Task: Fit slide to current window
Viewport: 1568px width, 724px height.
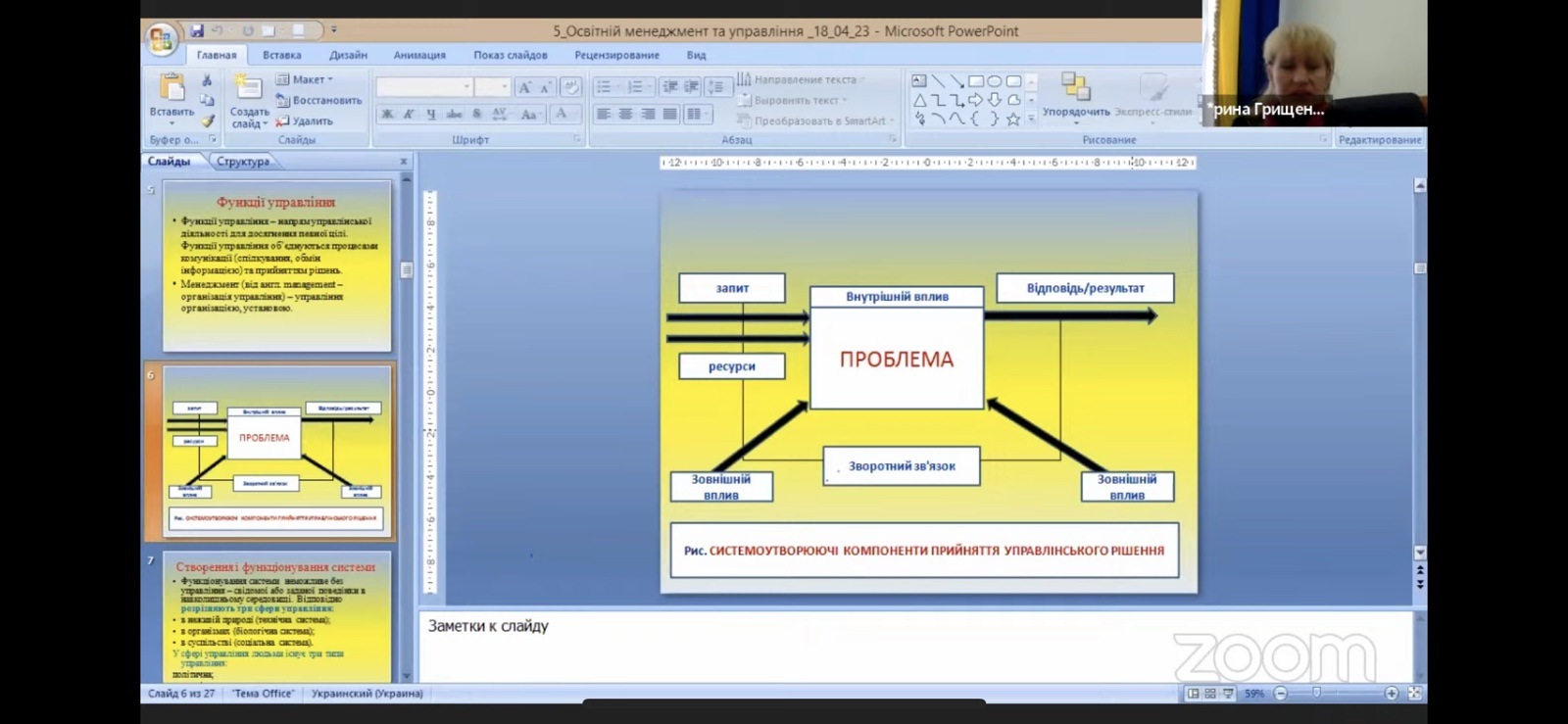Action: click(x=1414, y=694)
